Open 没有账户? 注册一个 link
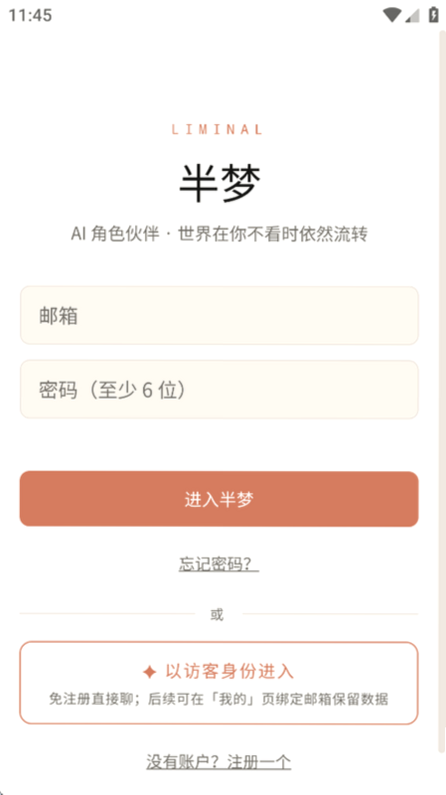The width and height of the screenshot is (446, 795). [219, 762]
